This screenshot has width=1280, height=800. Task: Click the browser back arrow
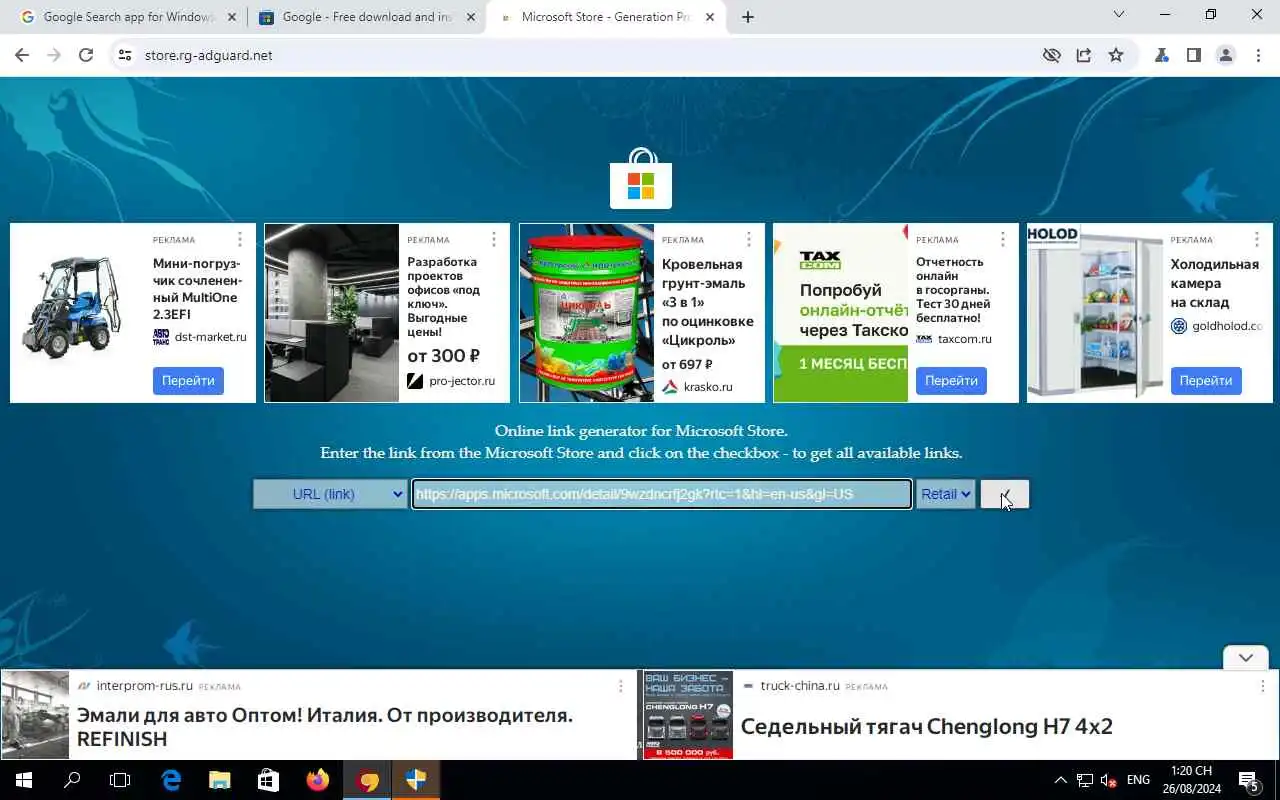pos(22,56)
